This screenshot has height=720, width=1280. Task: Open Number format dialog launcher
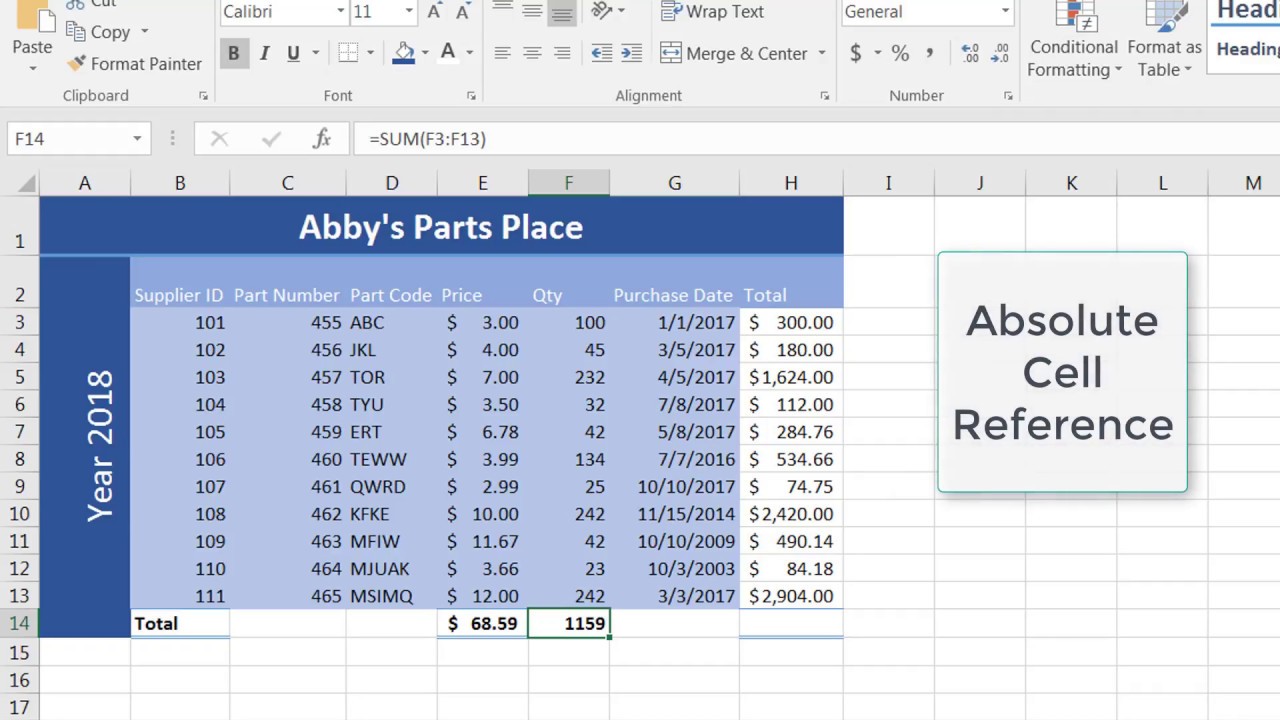(1008, 96)
